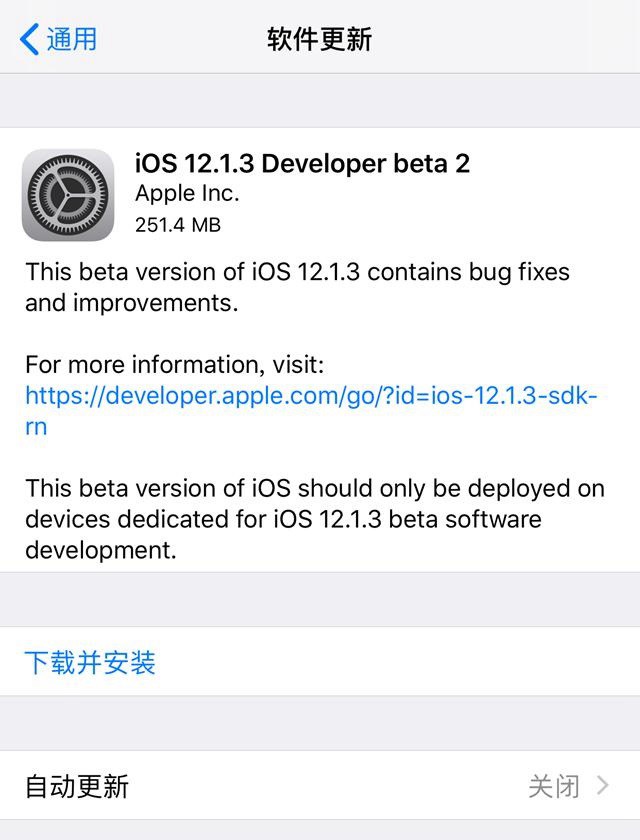Viewport: 640px width, 840px height.
Task: Tap the gray gap above 下载并安装
Action: [320, 600]
